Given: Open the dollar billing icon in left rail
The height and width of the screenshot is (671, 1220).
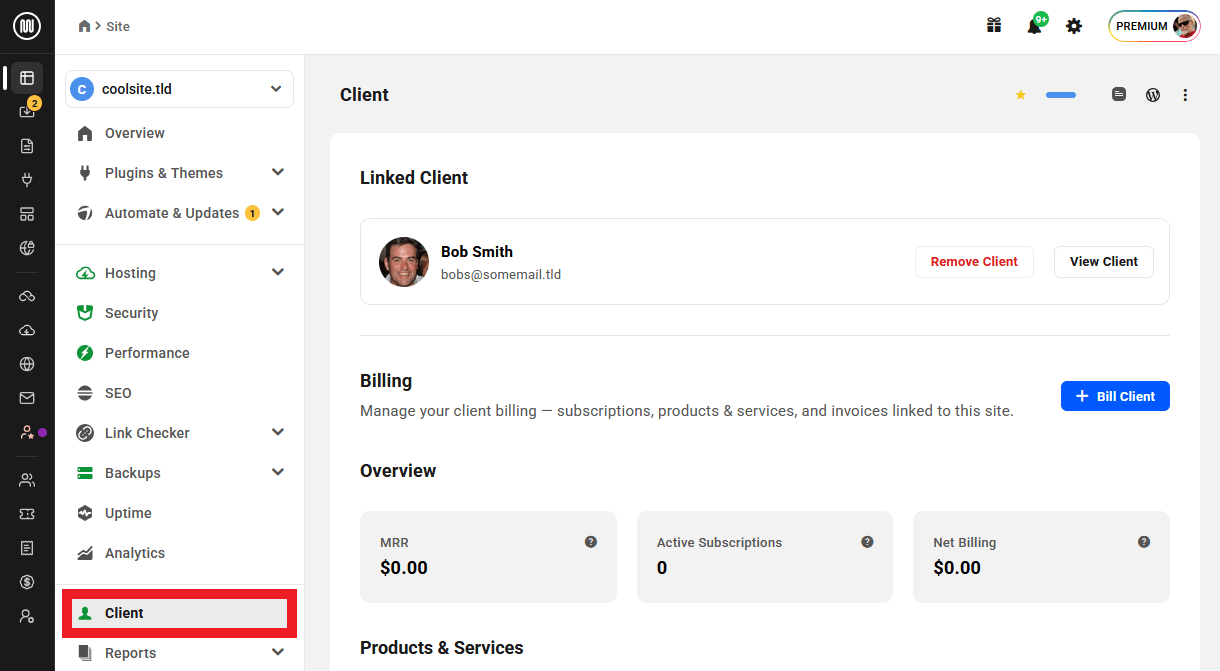Looking at the screenshot, I should [27, 582].
